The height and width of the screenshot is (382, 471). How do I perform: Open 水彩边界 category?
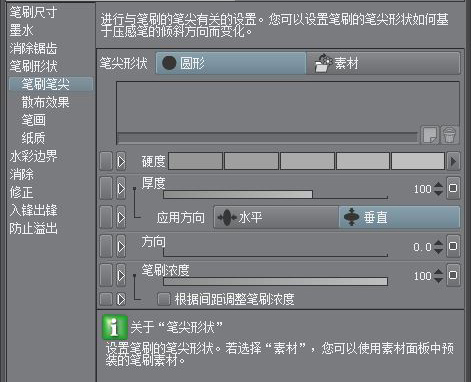[x=33, y=156]
